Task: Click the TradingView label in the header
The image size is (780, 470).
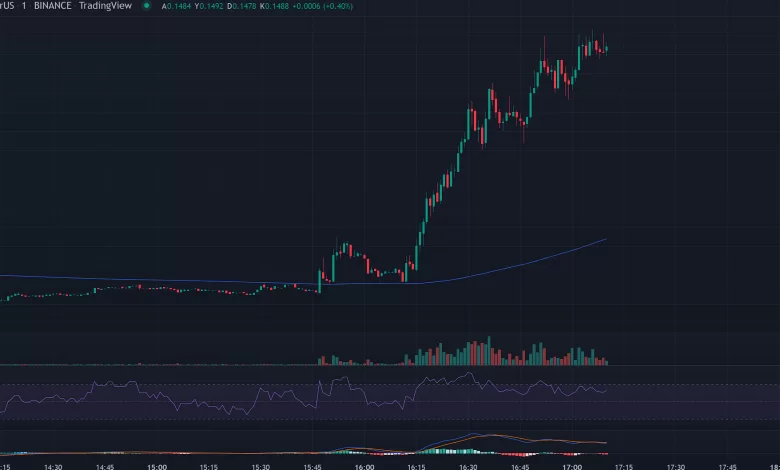Action: pos(107,6)
